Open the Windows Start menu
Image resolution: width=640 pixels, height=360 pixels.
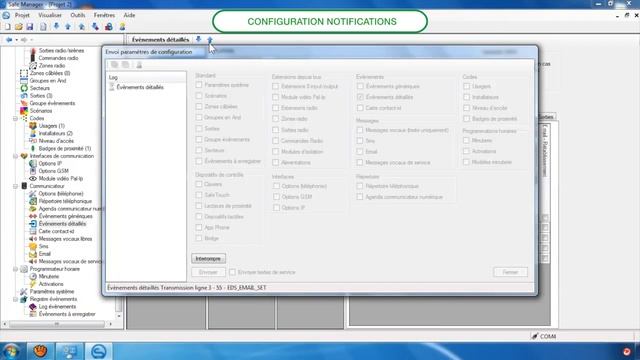pyautogui.click(x=11, y=351)
